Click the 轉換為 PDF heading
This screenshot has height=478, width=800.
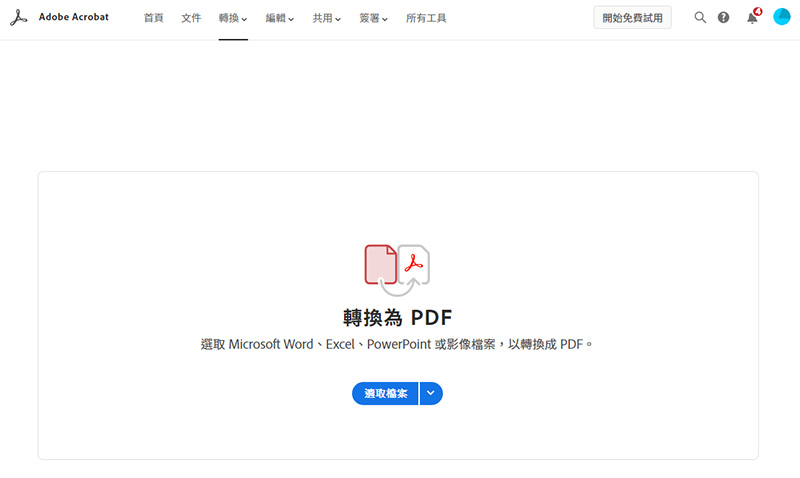(397, 318)
